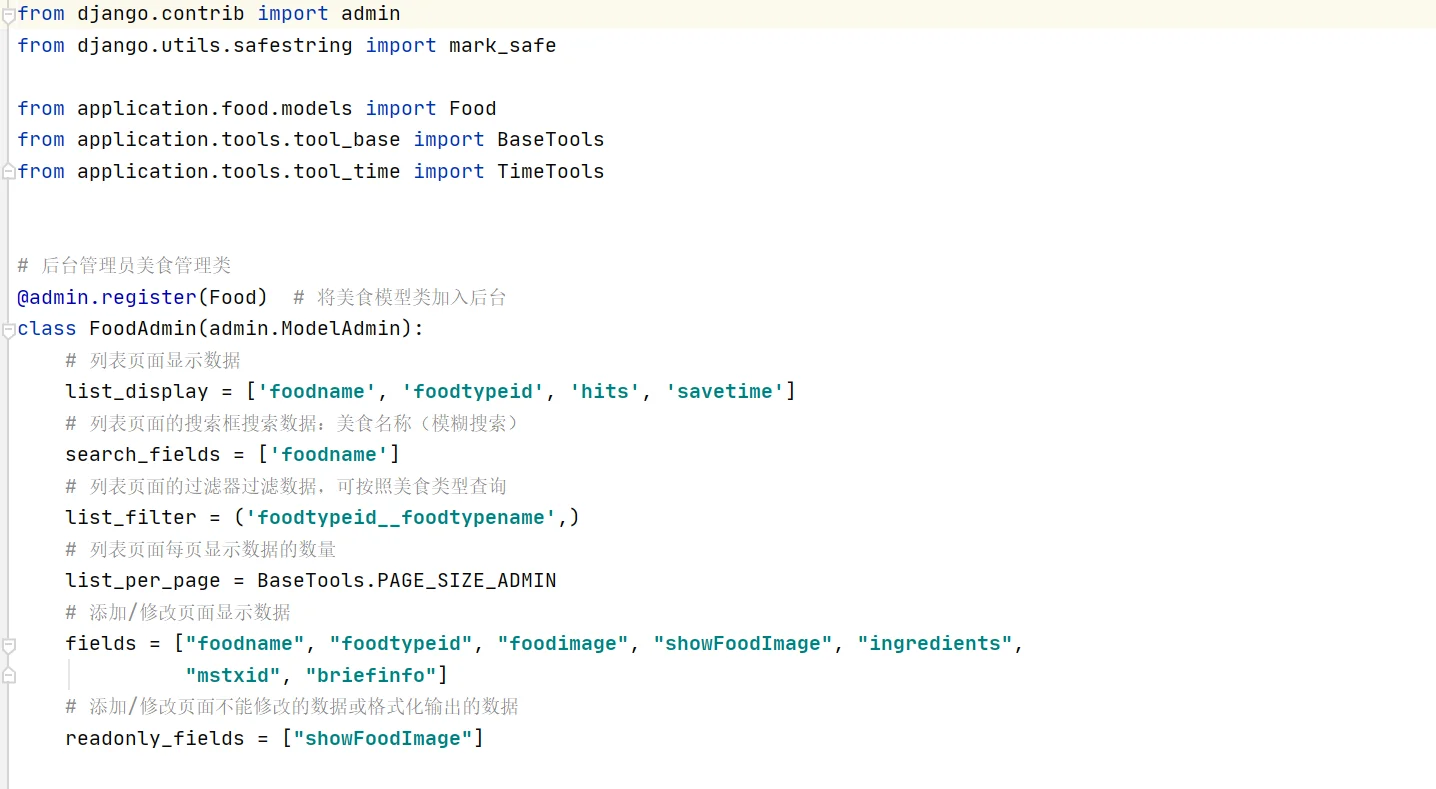This screenshot has width=1436, height=789.
Task: Click the comment "# 列表页面显示数据"
Action: coord(153,360)
